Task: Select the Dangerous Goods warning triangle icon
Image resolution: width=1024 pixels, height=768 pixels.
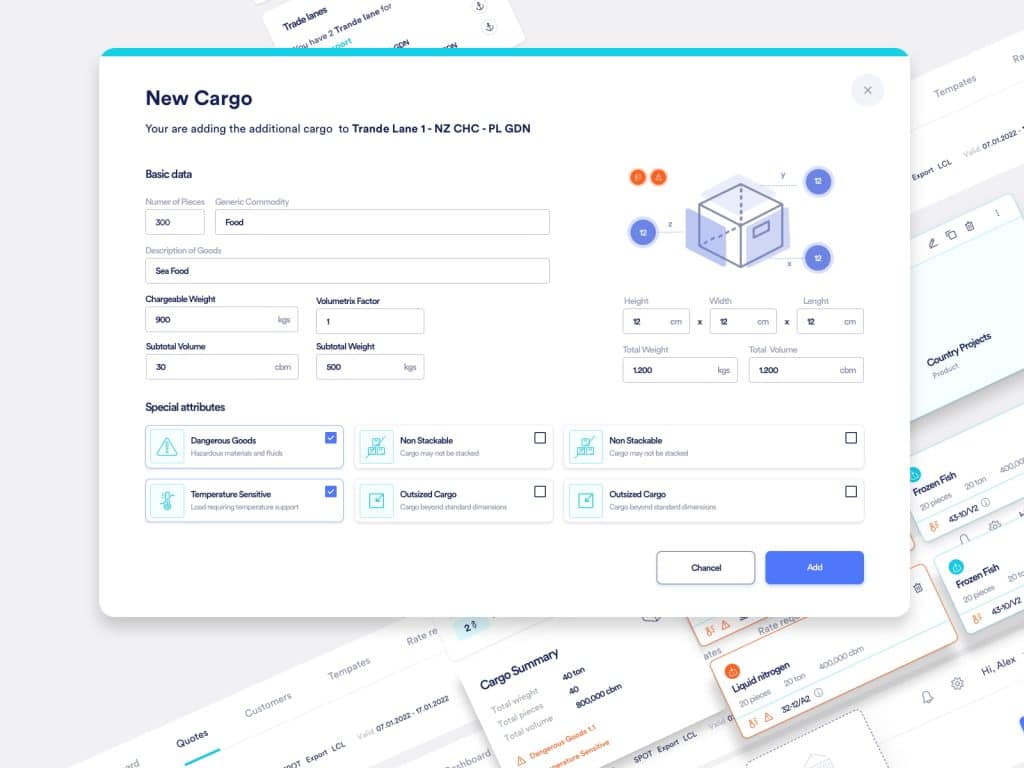Action: pos(170,446)
